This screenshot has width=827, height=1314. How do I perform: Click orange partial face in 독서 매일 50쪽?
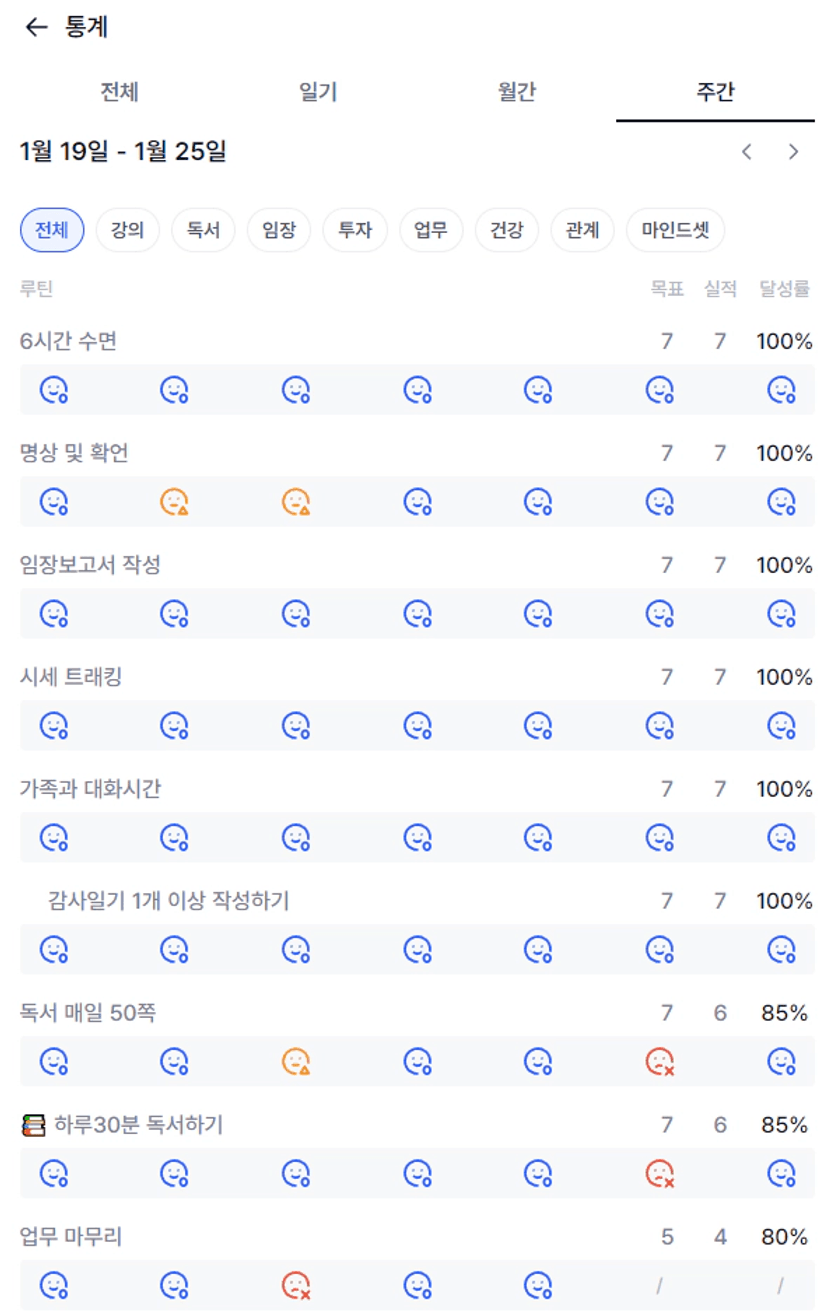tap(296, 1061)
